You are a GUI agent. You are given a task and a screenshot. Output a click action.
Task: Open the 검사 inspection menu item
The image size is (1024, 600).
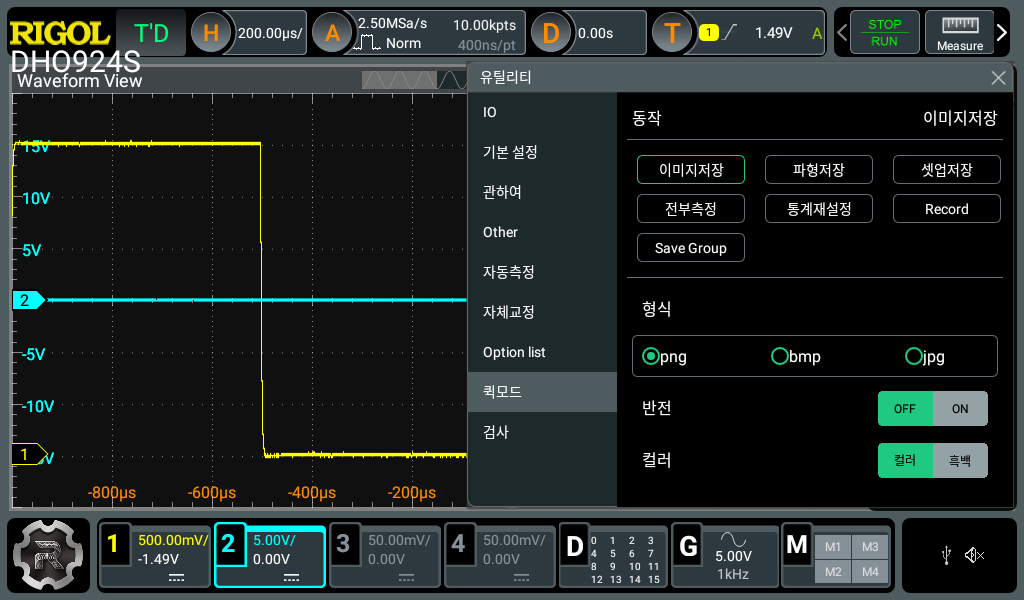[x=542, y=432]
